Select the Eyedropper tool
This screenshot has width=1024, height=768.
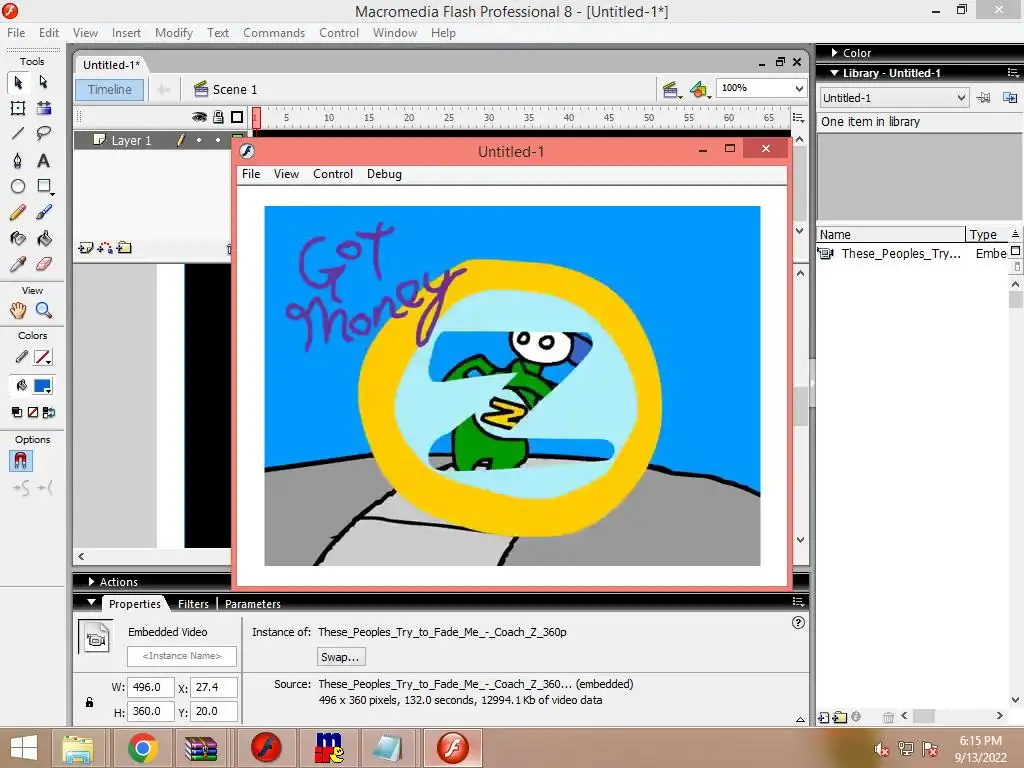click(18, 264)
